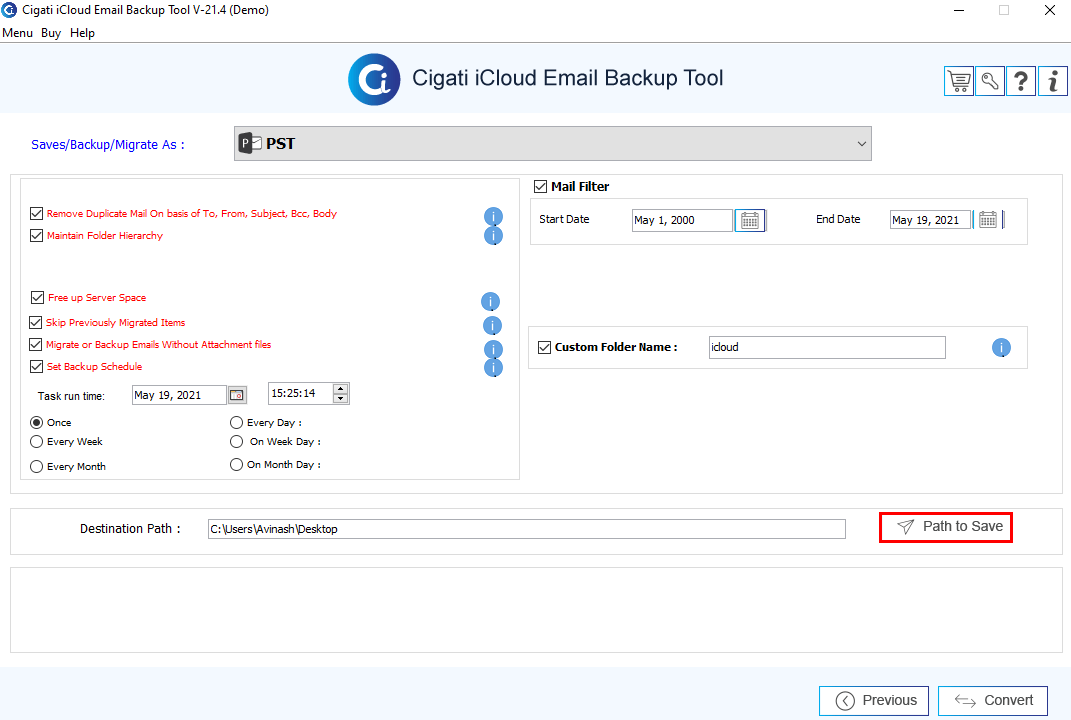Viewport: 1071px width, 720px height.
Task: Open the shopping cart buy icon
Action: coord(959,81)
